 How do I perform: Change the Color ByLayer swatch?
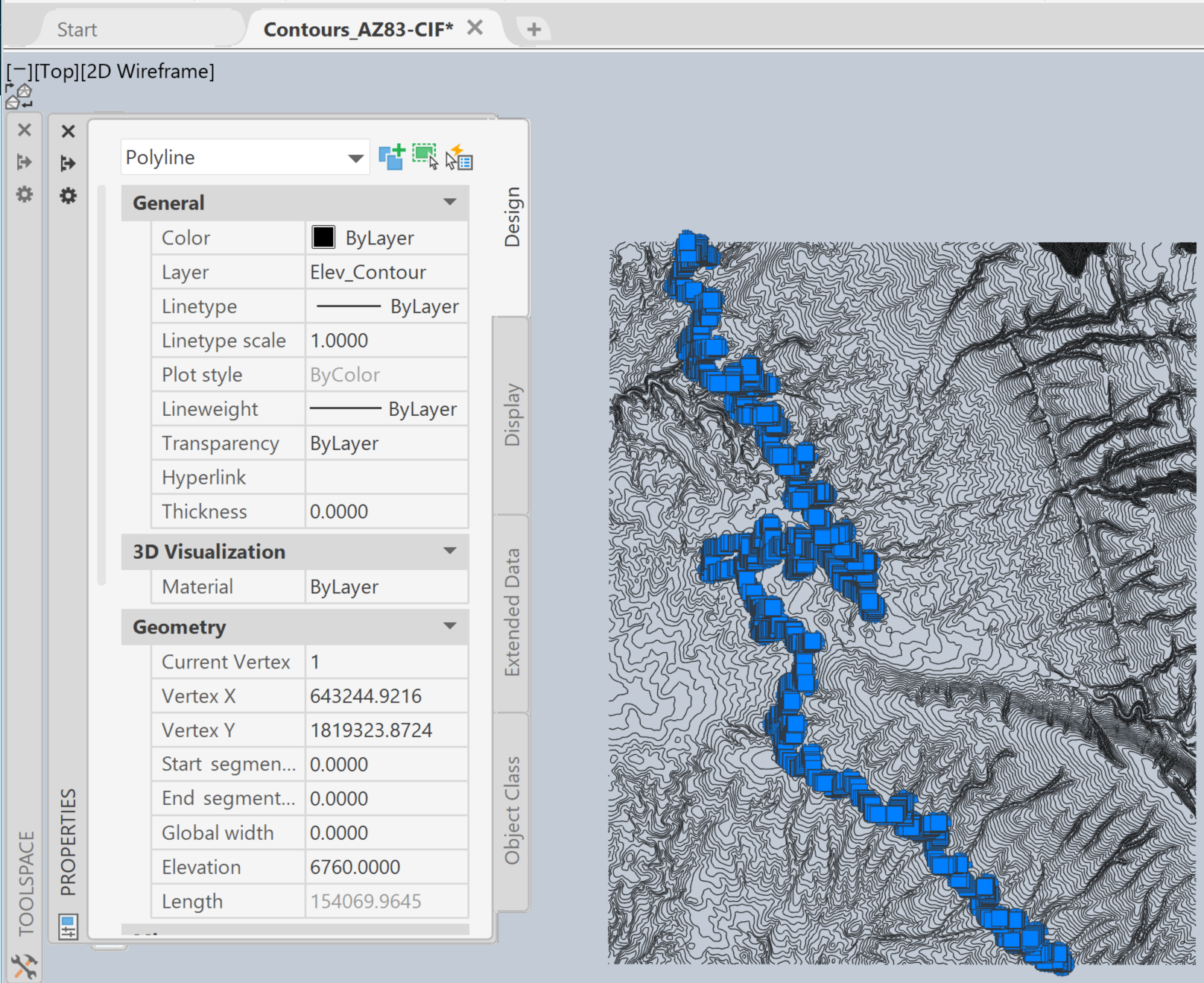[x=322, y=237]
